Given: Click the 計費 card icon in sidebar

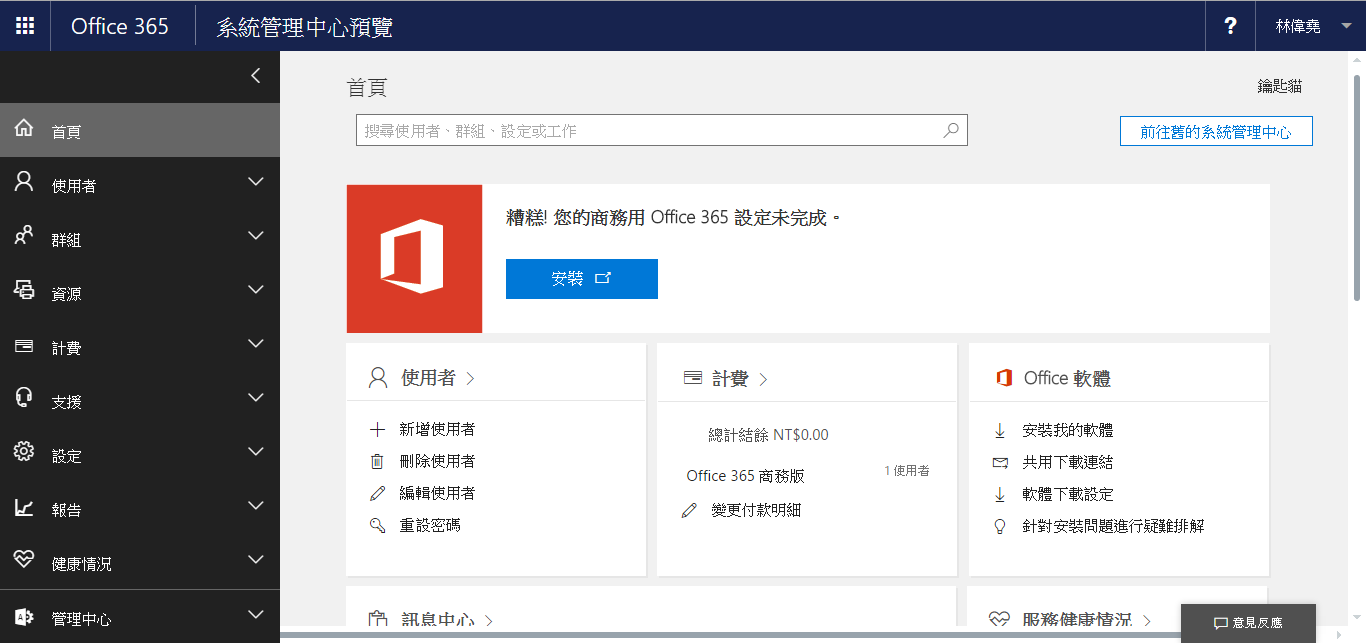Looking at the screenshot, I should click(24, 346).
